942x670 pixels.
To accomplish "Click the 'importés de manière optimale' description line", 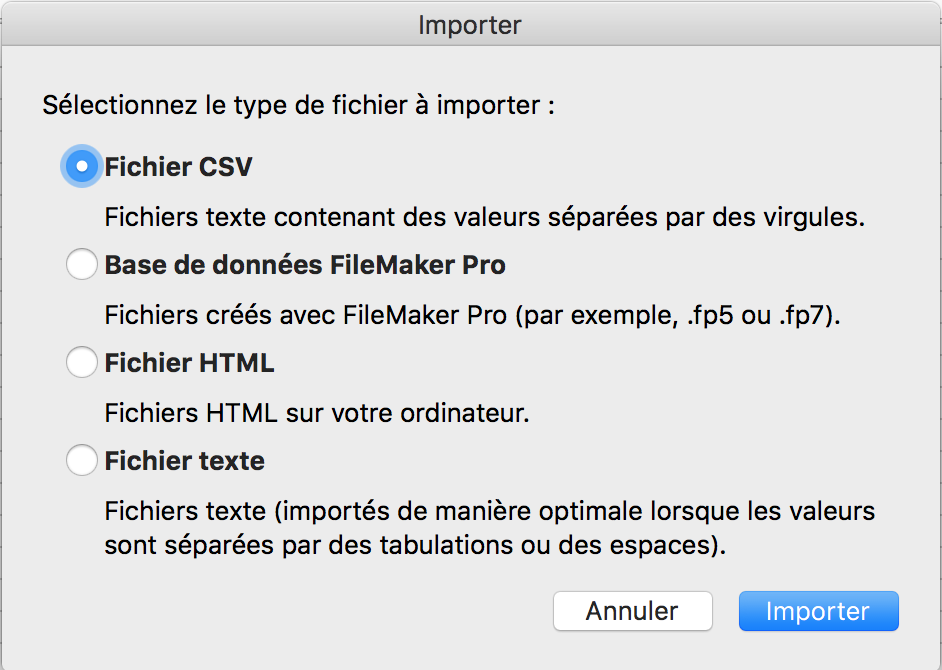I will [x=490, y=512].
